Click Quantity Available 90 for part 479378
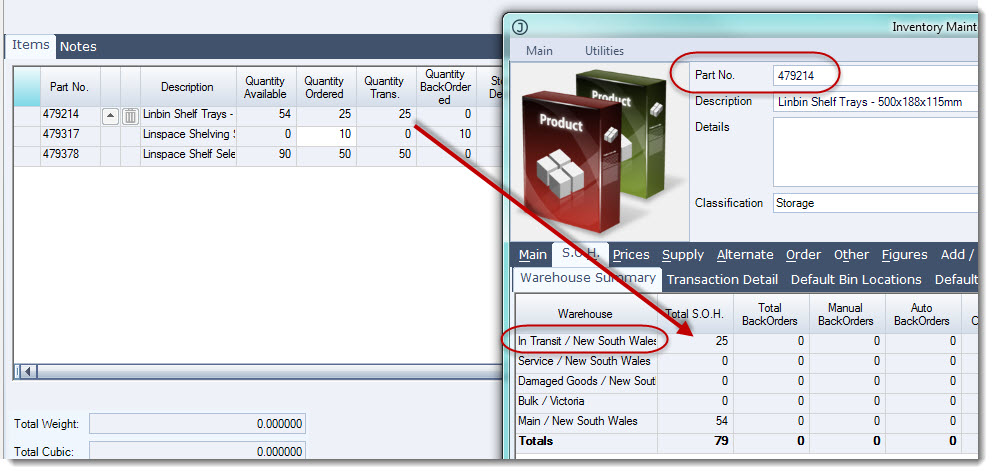The image size is (993, 474). tap(266, 155)
